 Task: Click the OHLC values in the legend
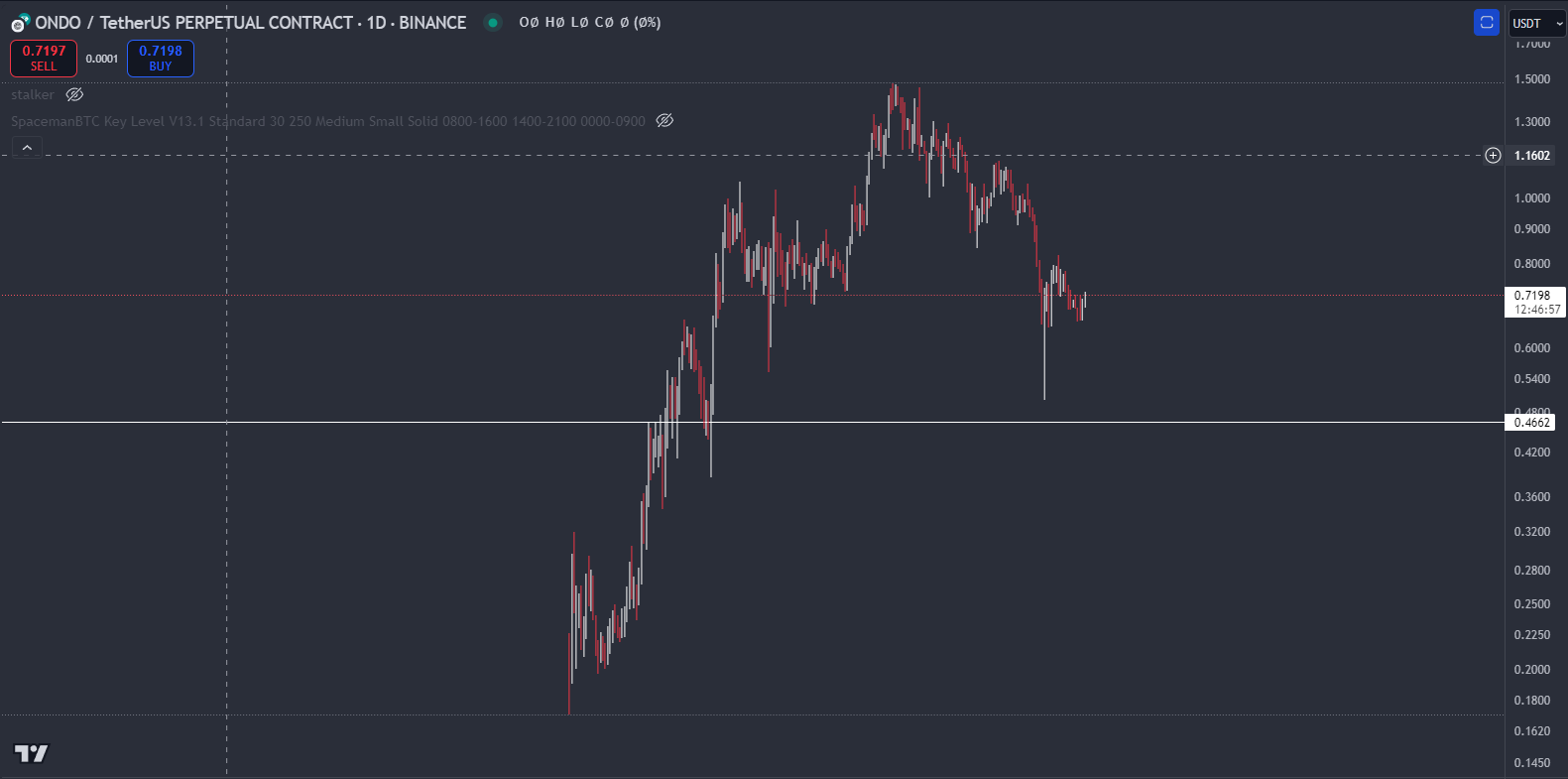coord(589,23)
